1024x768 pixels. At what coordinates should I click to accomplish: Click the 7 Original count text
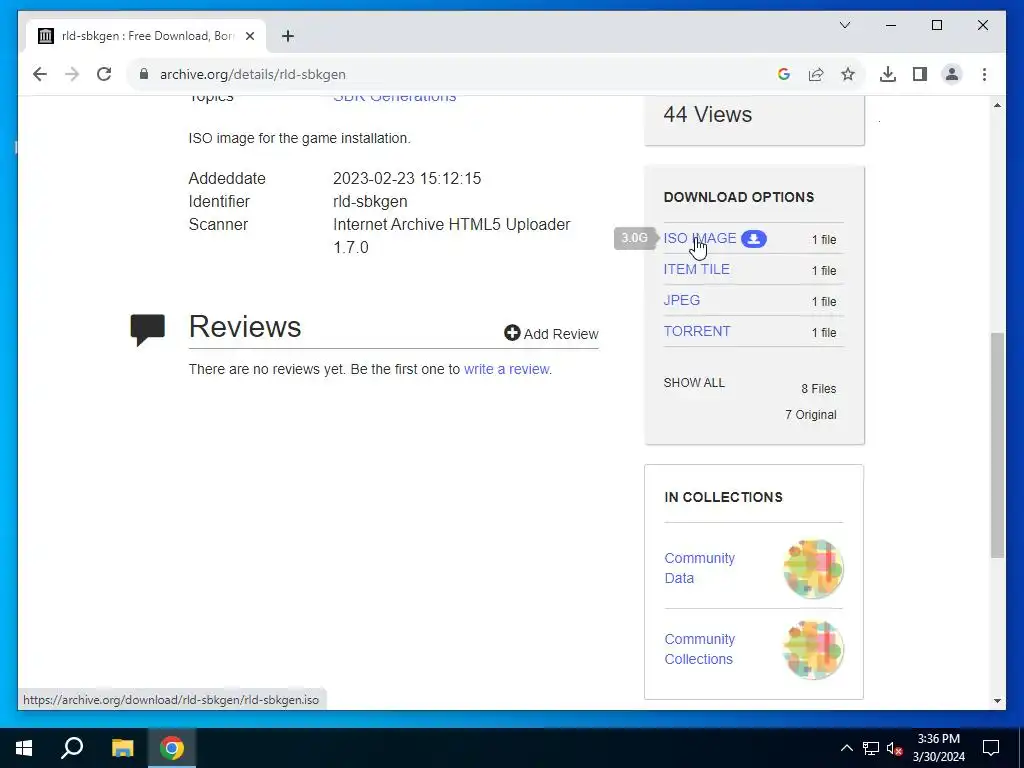tap(810, 415)
